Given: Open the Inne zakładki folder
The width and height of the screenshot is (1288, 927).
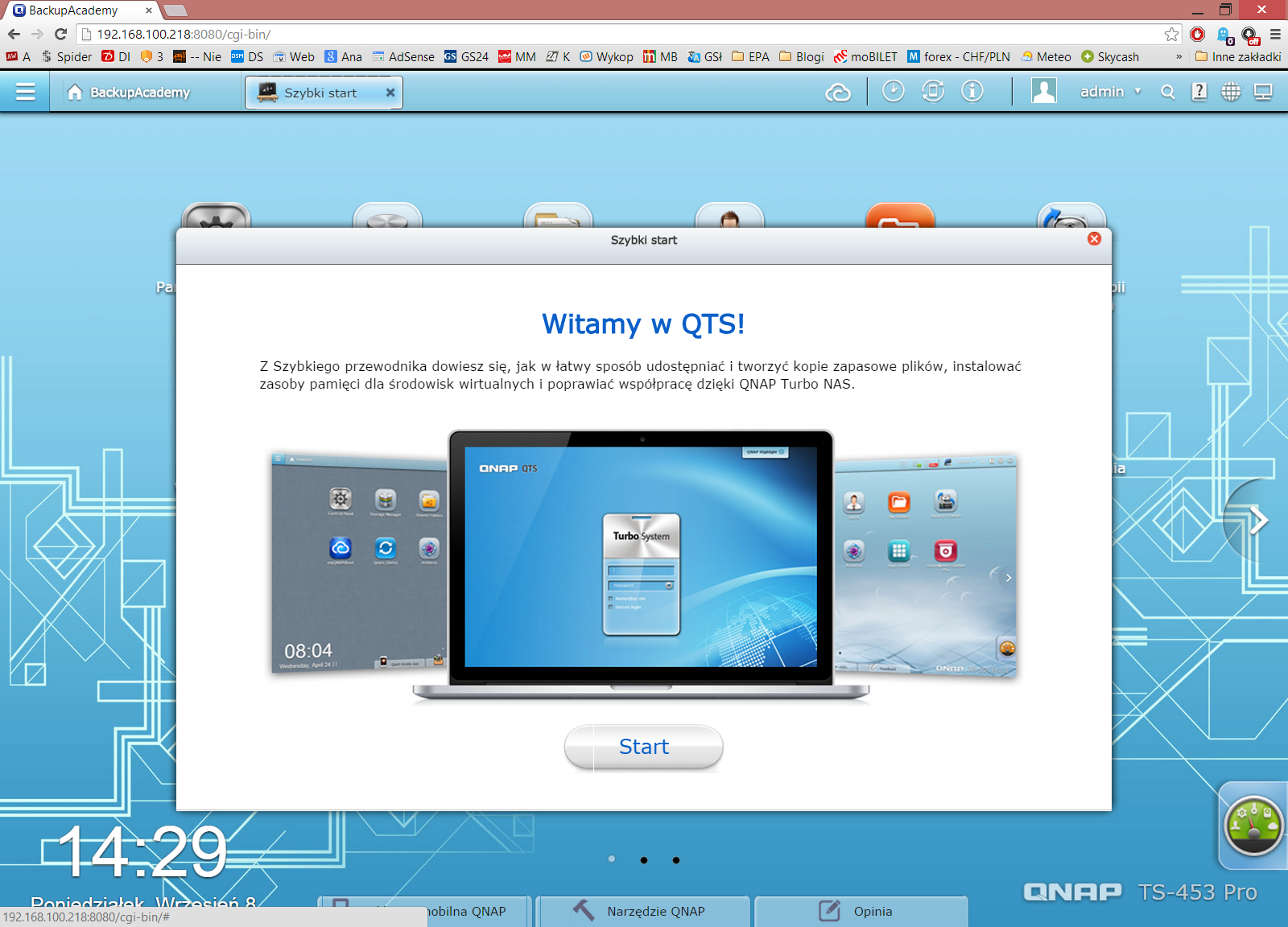Looking at the screenshot, I should coord(1238,56).
